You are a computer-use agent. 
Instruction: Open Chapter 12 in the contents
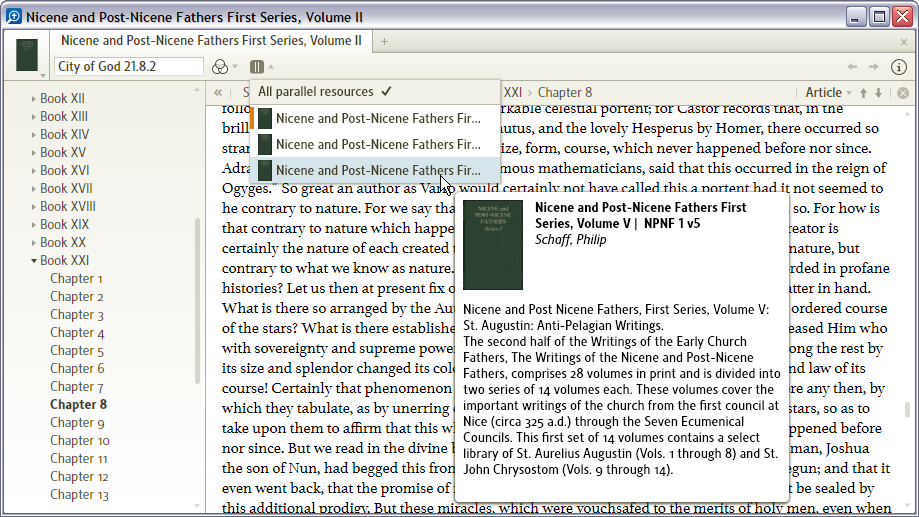(x=79, y=477)
